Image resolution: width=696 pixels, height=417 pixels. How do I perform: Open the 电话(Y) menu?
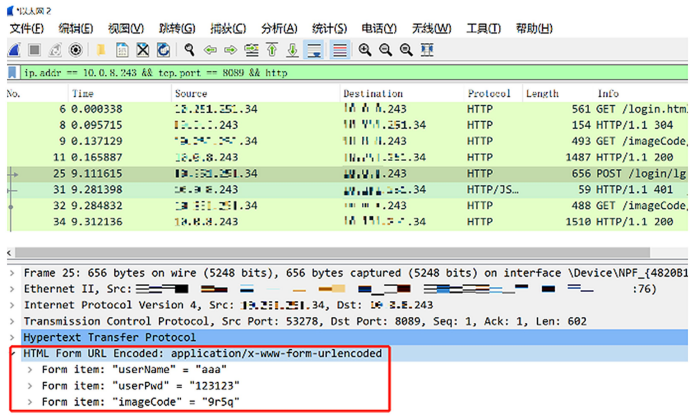pos(379,29)
